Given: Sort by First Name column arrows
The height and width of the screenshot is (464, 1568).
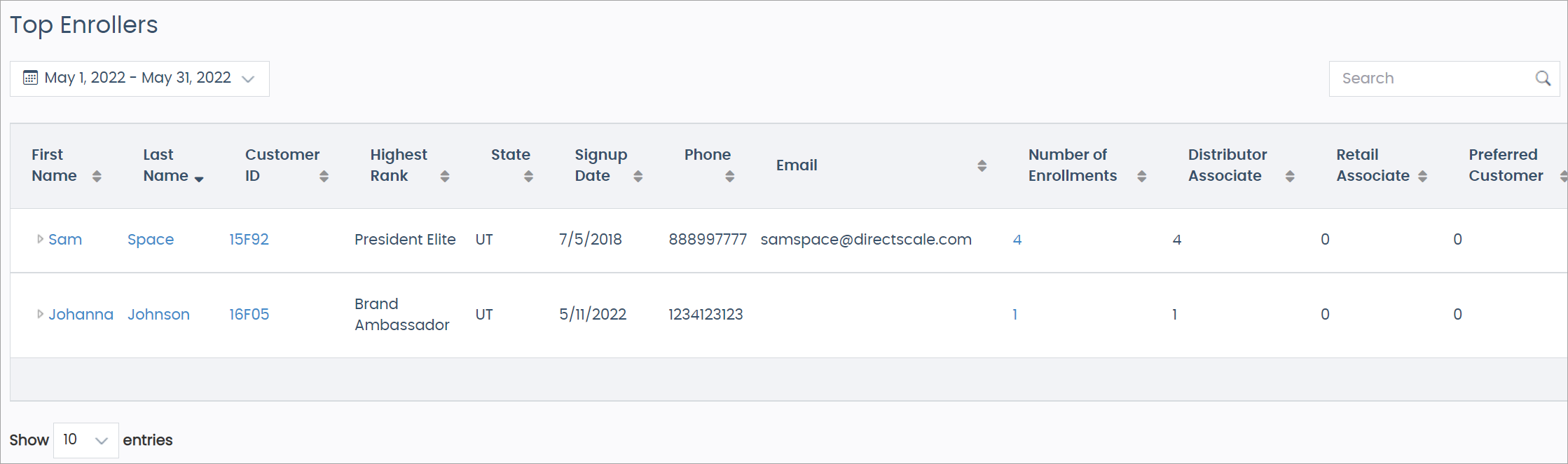Looking at the screenshot, I should pos(97,177).
